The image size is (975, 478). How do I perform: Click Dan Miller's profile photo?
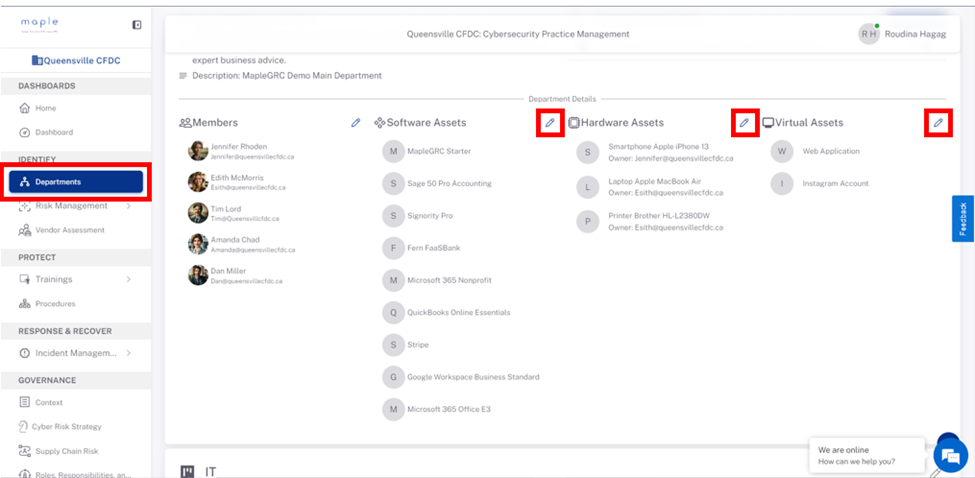coord(198,275)
